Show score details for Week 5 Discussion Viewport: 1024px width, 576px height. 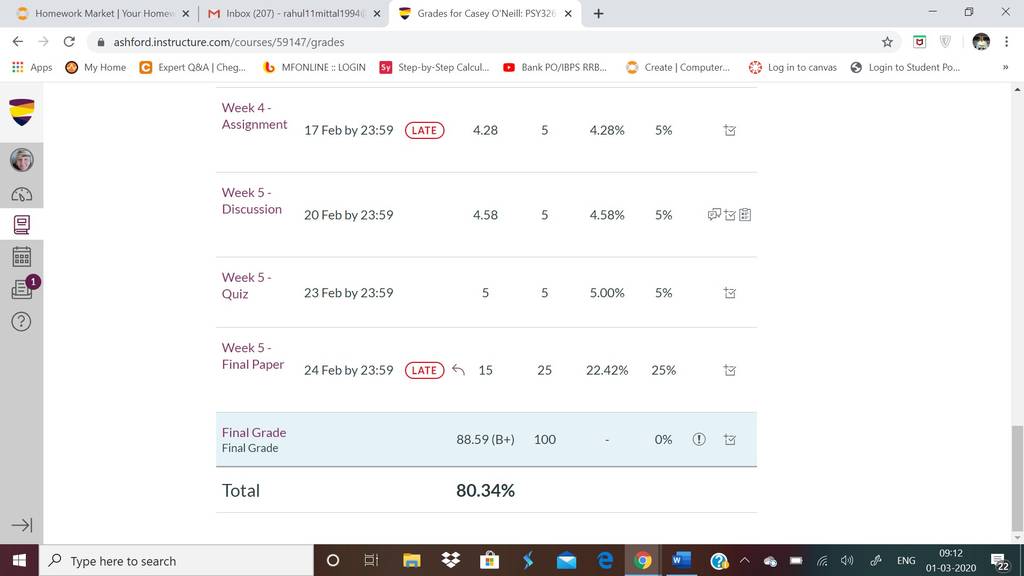(x=730, y=214)
